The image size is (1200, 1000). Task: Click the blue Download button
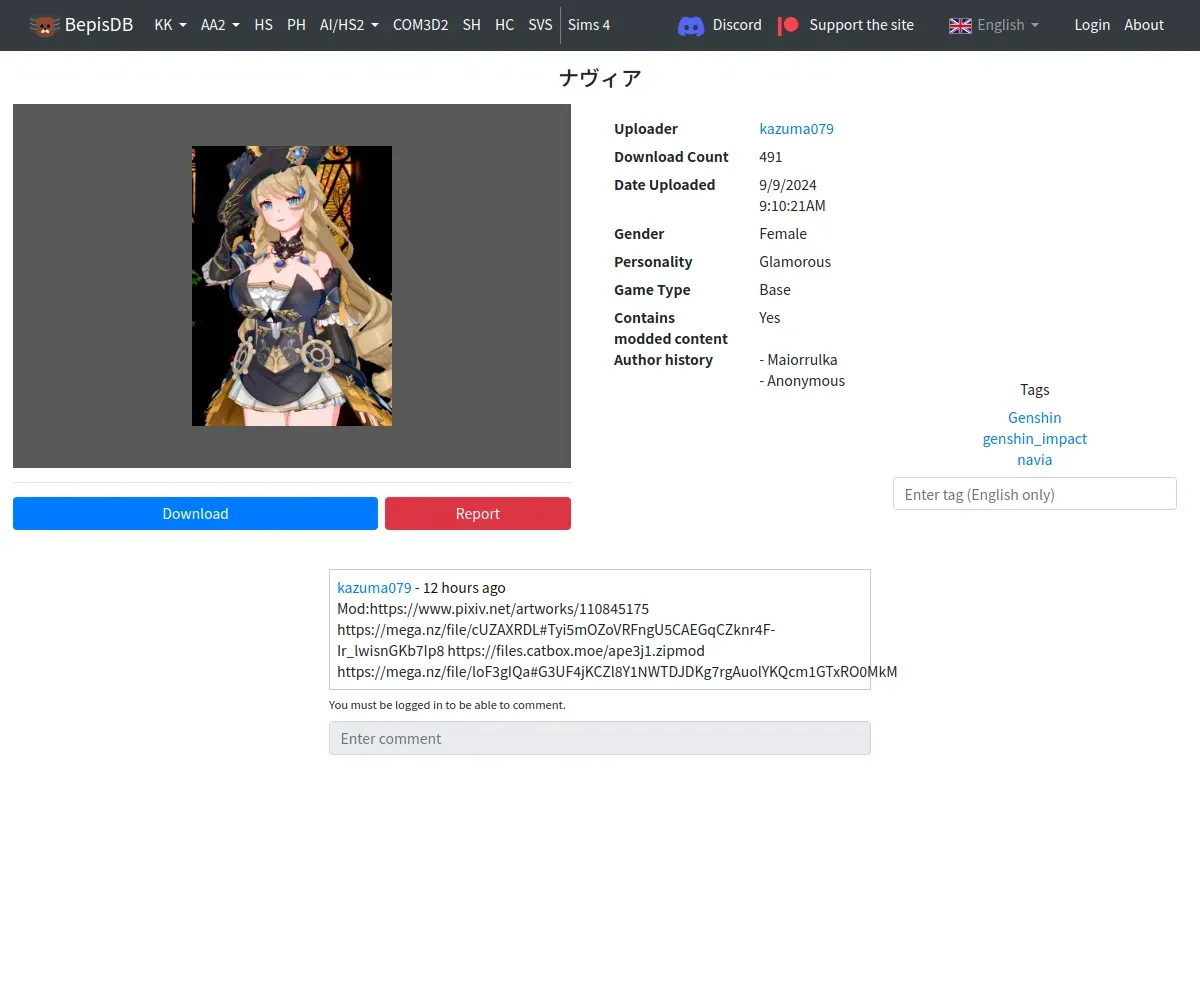(x=195, y=513)
